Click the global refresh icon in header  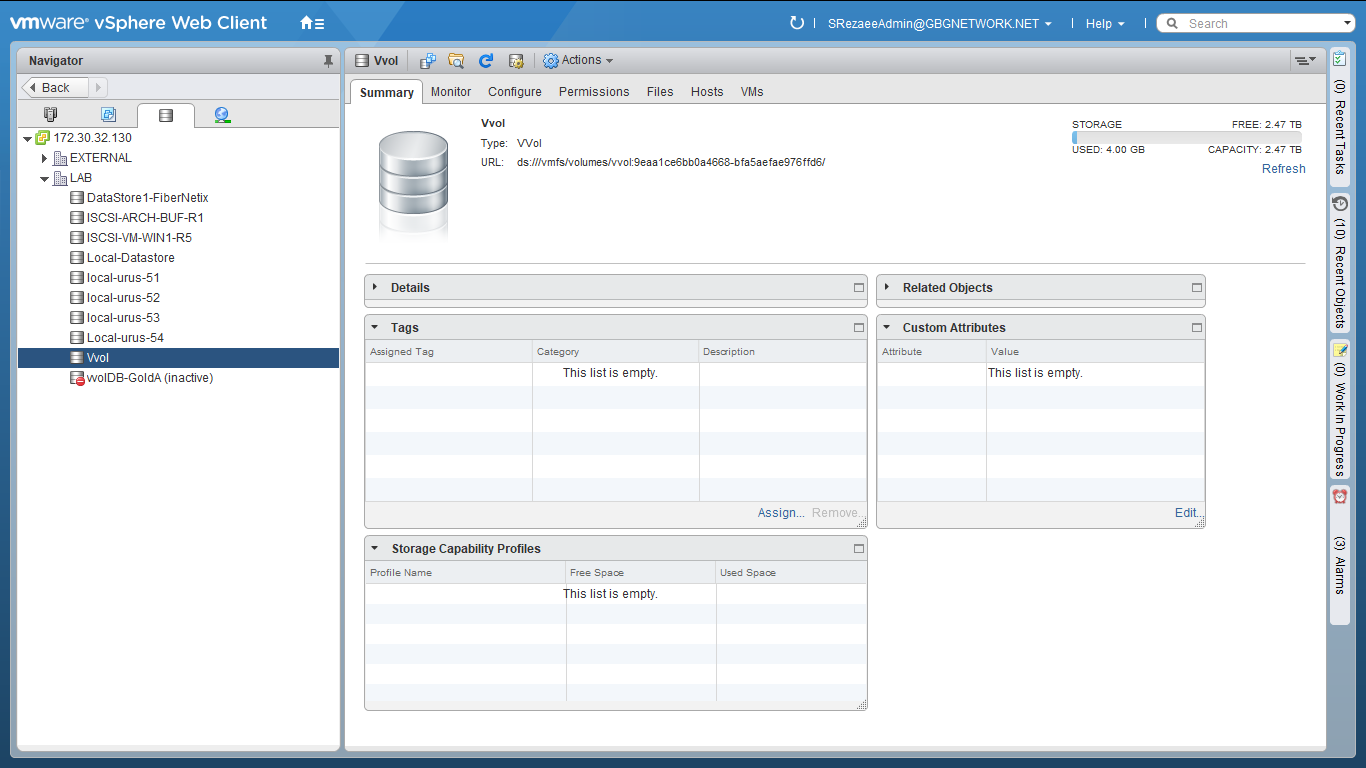(796, 23)
